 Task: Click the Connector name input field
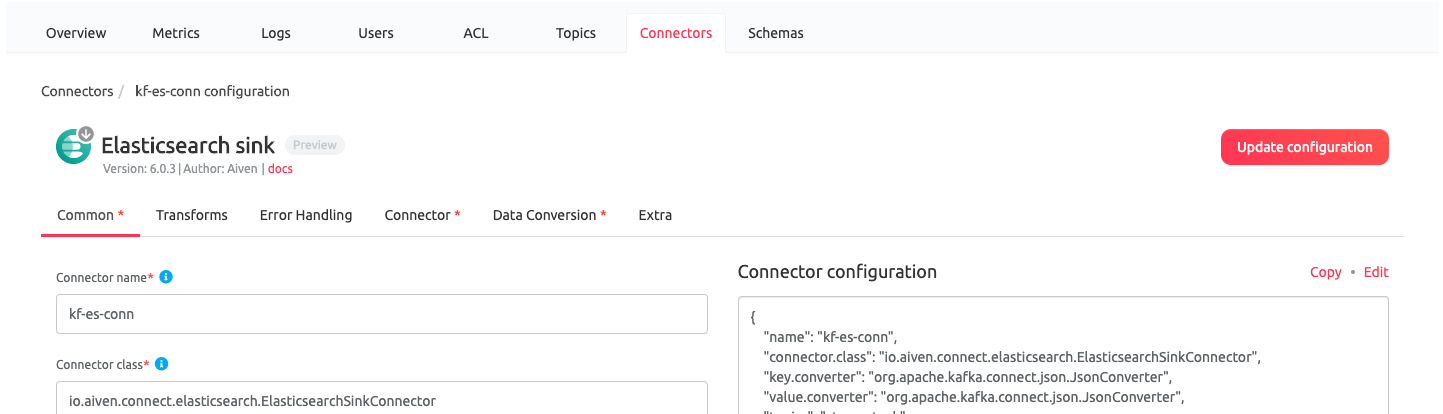382,314
